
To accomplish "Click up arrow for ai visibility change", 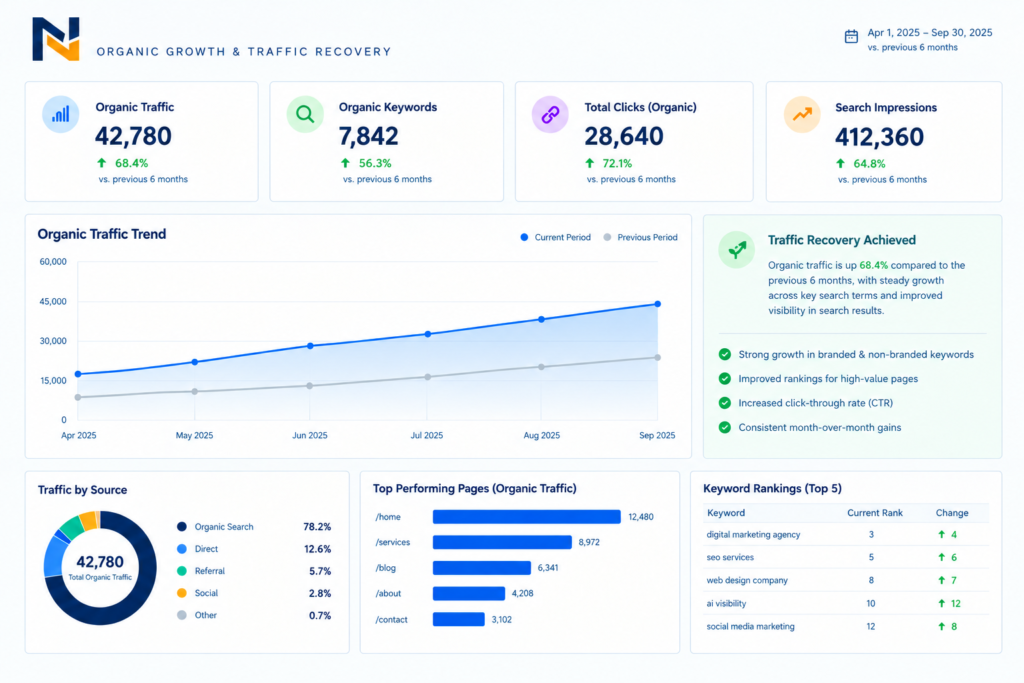I will (x=941, y=603).
